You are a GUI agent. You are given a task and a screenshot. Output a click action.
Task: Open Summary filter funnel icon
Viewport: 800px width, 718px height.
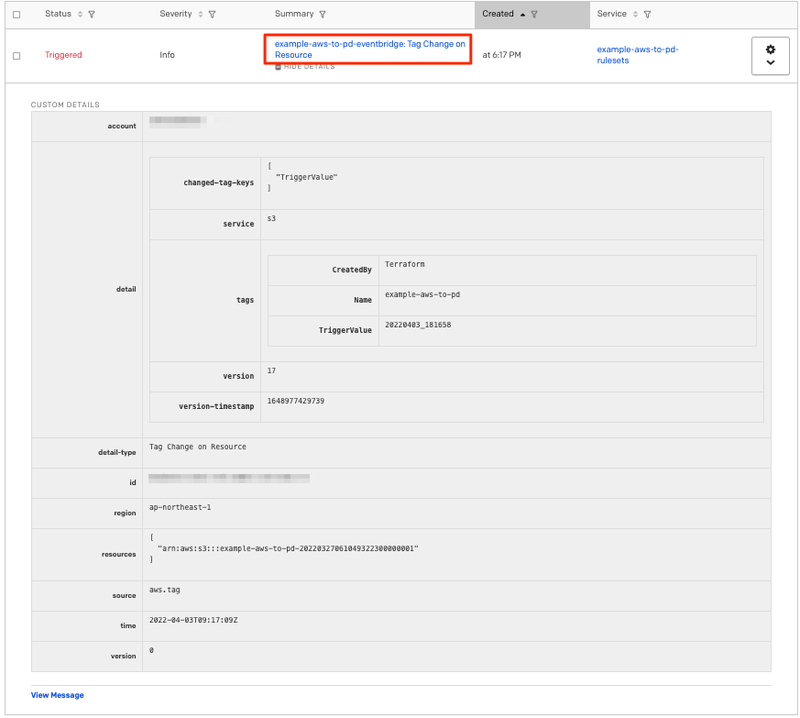click(x=322, y=14)
